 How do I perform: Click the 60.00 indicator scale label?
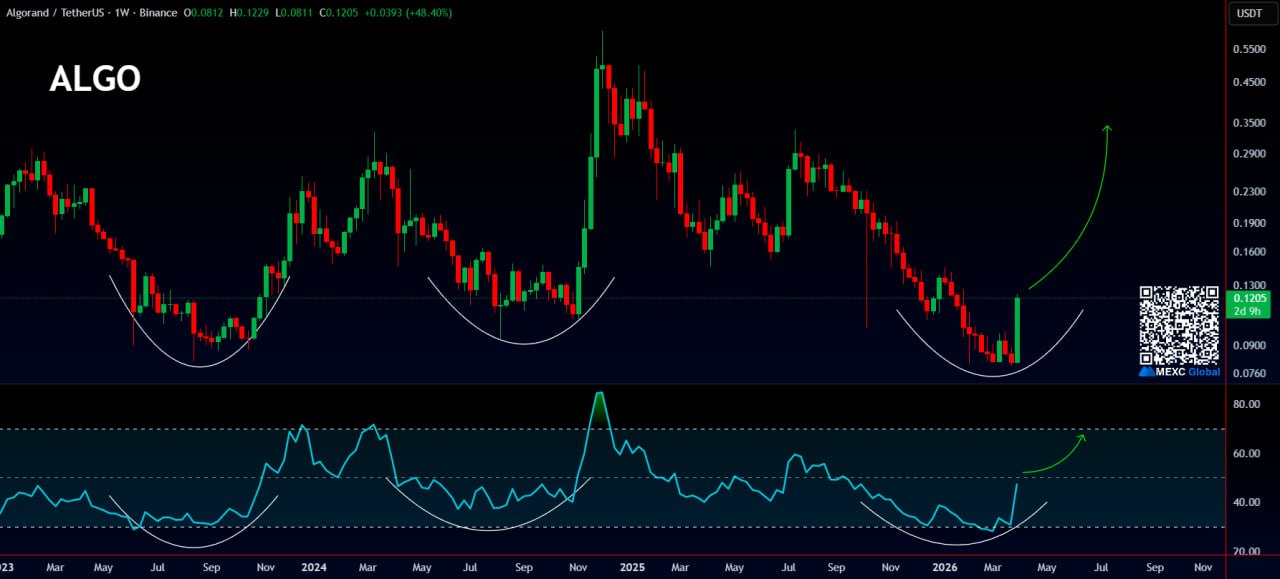click(1246, 453)
